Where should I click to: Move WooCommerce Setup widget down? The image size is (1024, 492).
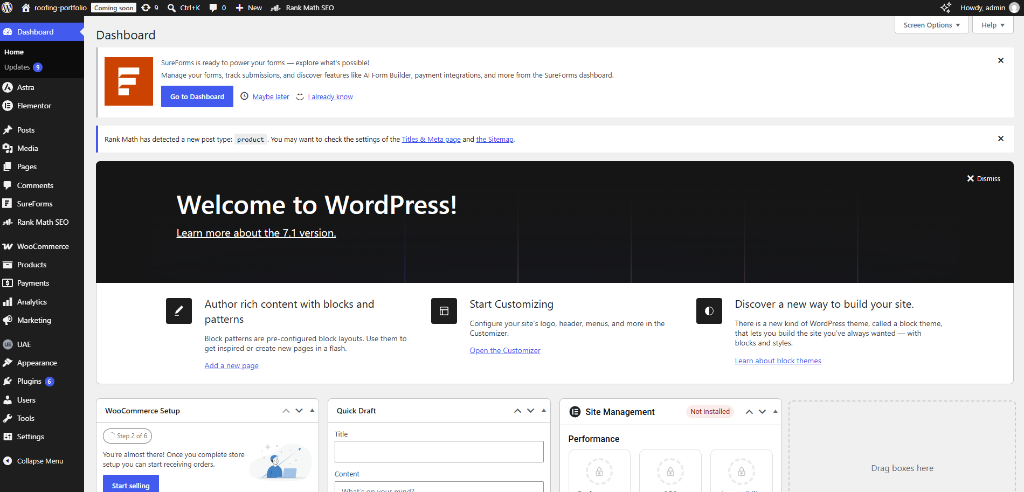tap(299, 411)
